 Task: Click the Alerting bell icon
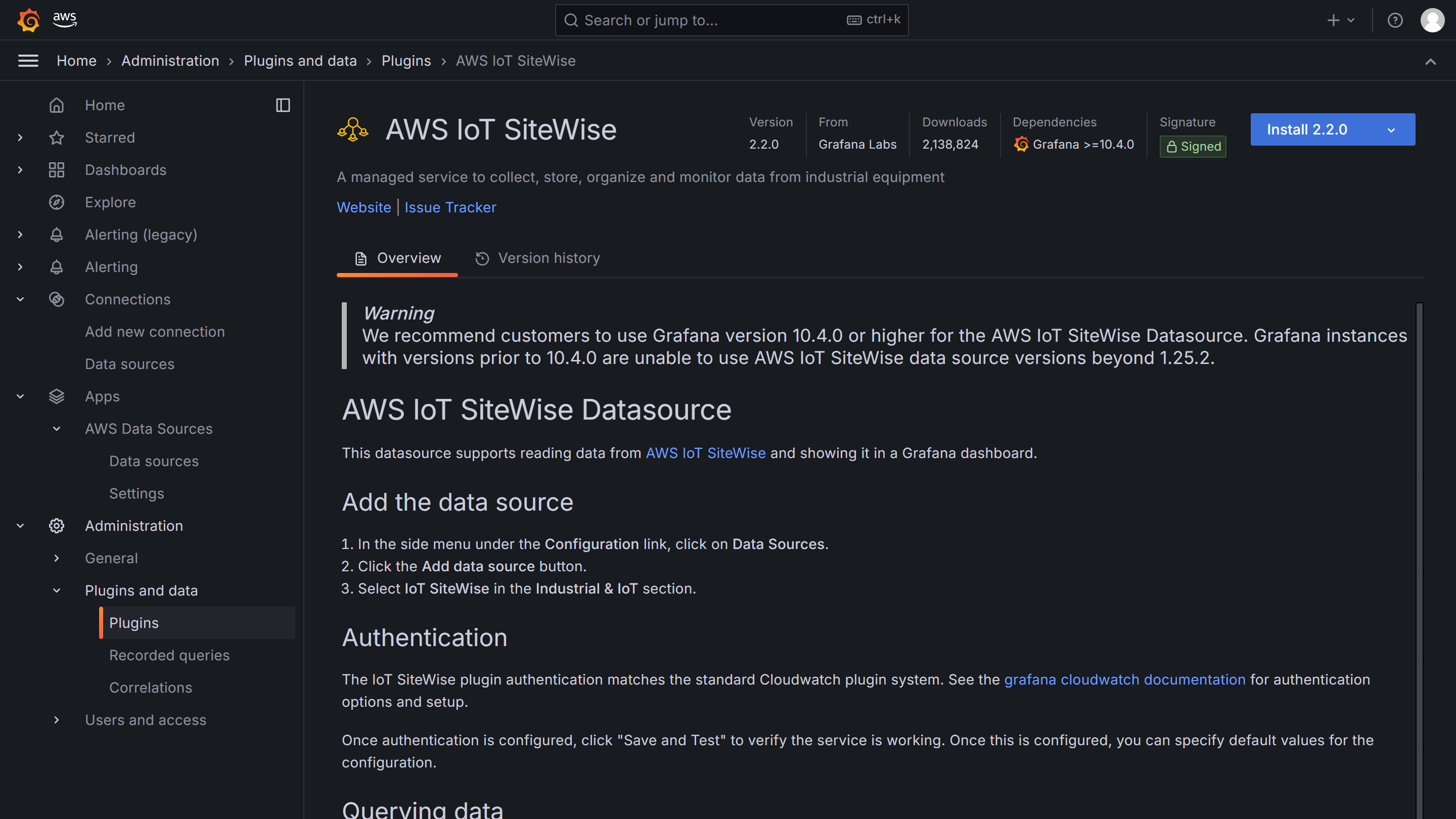[x=57, y=267]
